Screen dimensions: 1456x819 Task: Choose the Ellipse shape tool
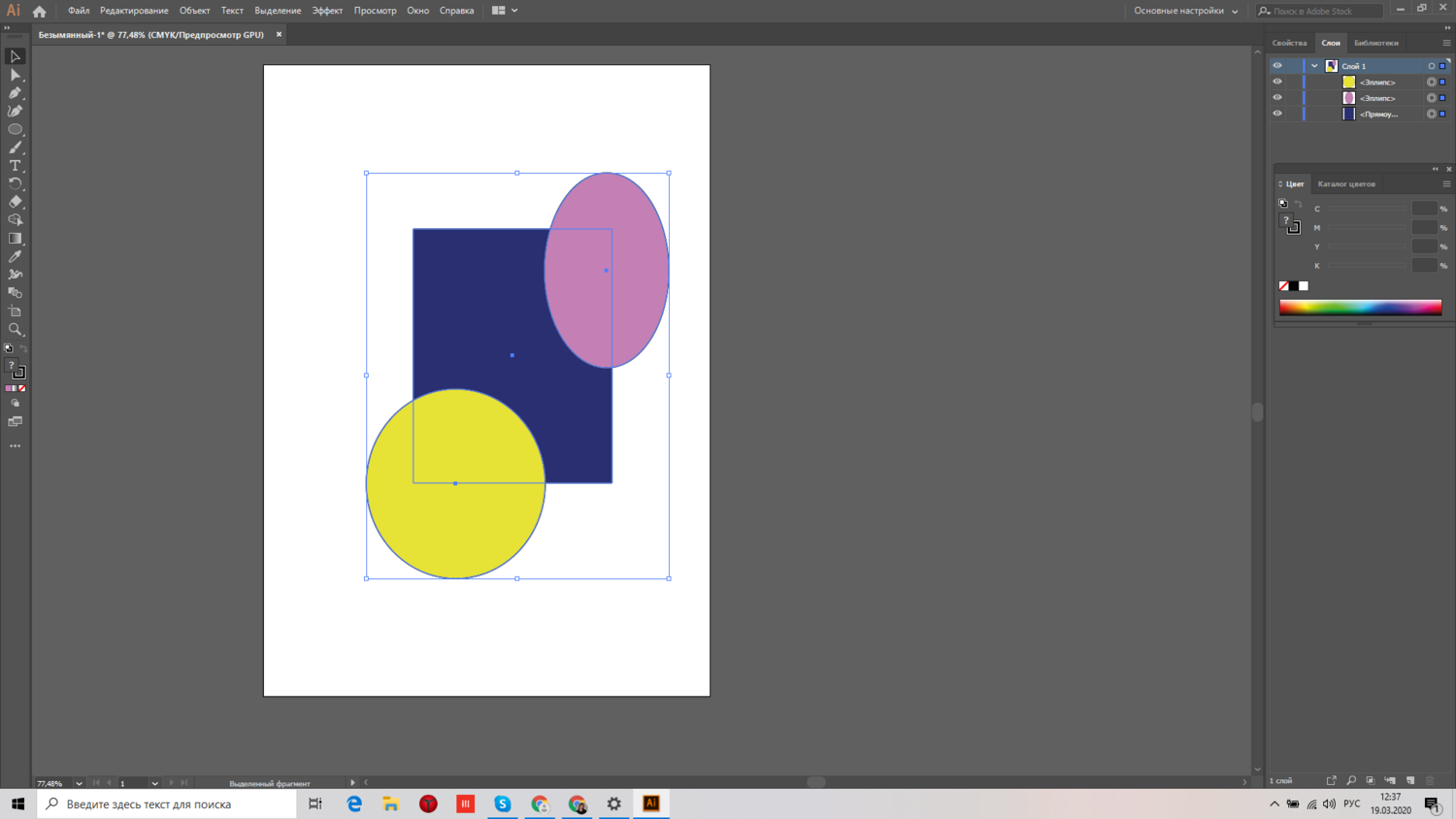(x=15, y=129)
